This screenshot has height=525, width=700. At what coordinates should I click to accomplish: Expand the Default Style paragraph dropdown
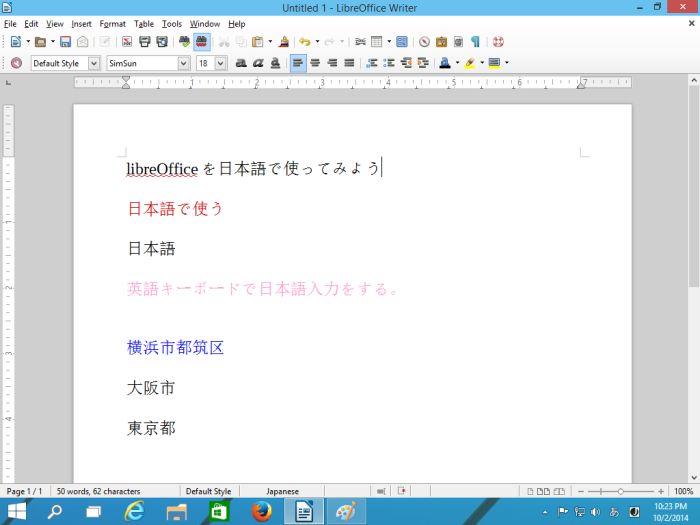(94, 63)
